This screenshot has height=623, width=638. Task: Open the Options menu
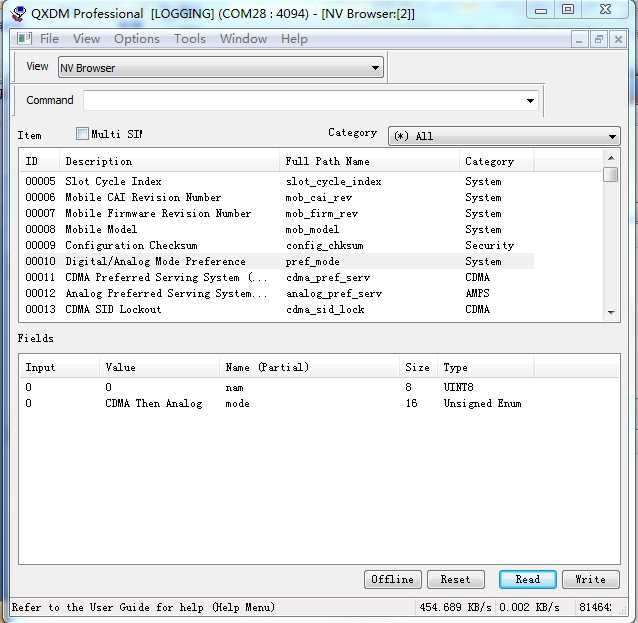coord(137,39)
